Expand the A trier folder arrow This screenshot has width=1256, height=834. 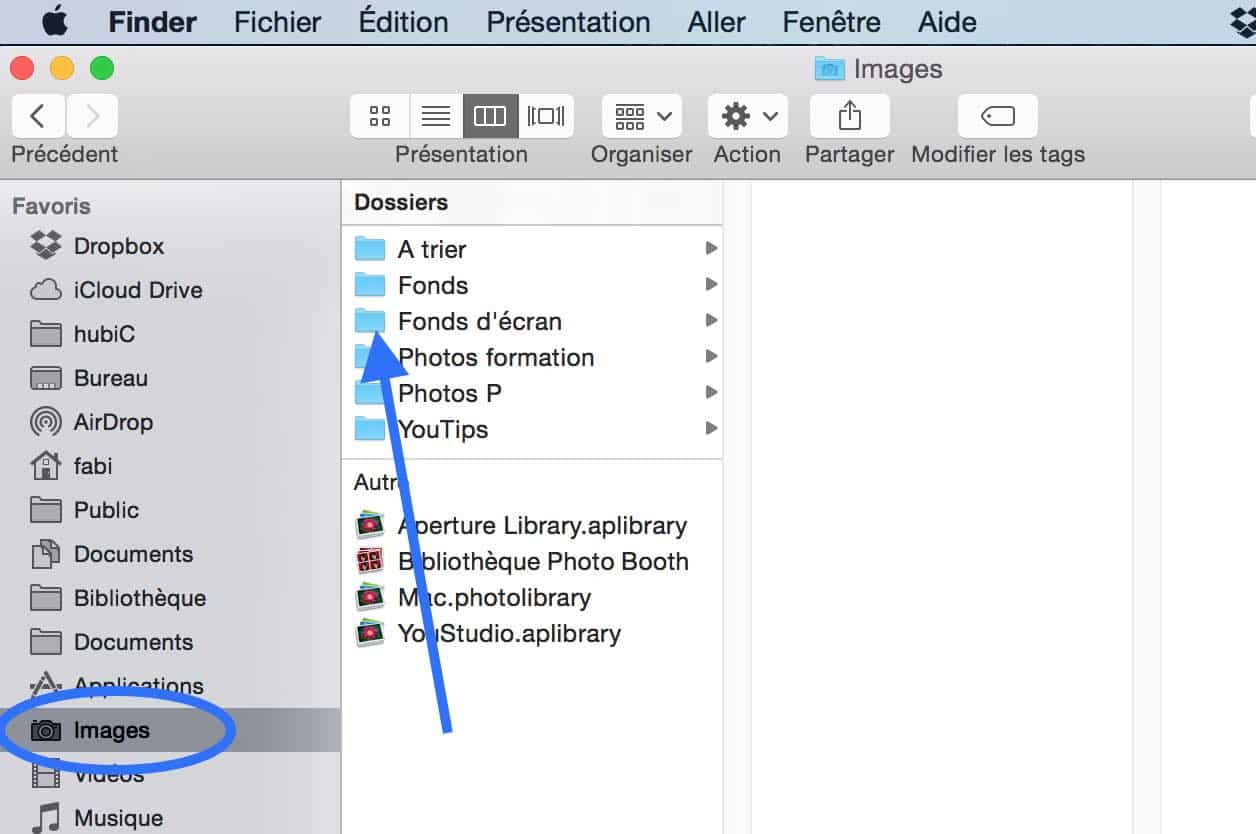[711, 248]
